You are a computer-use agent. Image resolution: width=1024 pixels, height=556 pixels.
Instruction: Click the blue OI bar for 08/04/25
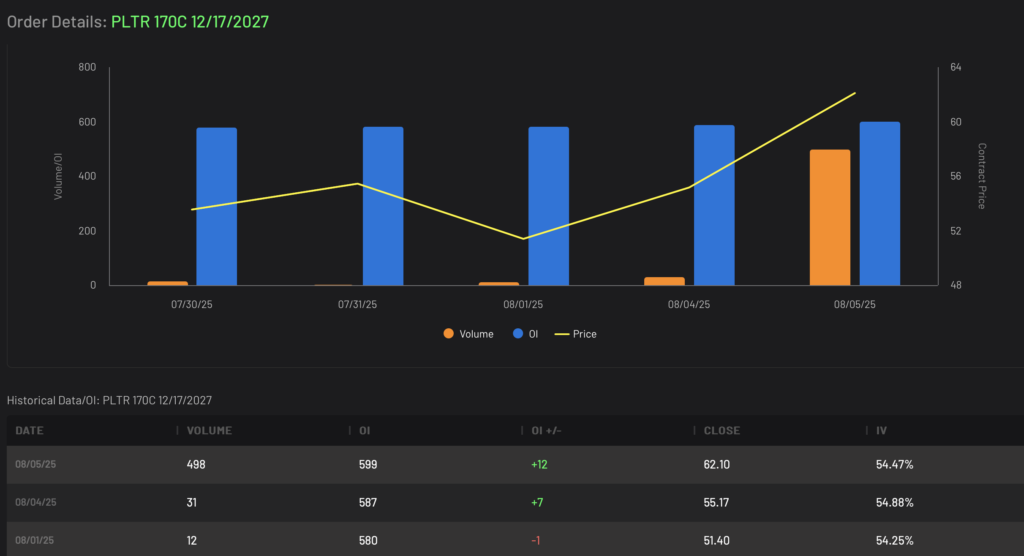tap(714, 205)
